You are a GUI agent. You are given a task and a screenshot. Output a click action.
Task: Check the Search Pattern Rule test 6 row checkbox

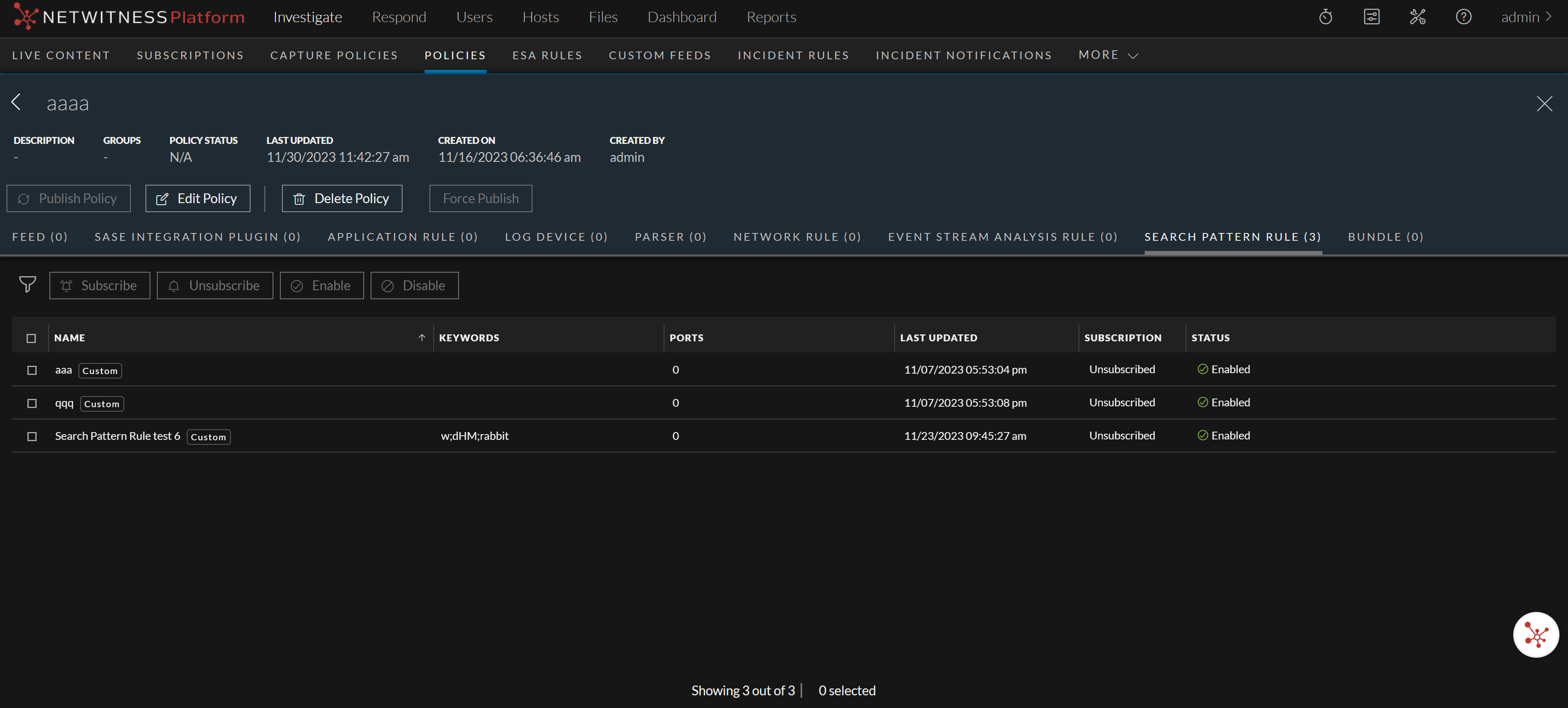click(x=31, y=436)
